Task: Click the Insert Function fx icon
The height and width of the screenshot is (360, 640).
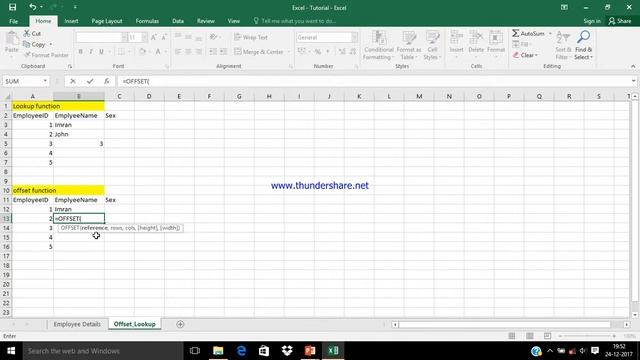Action: click(x=107, y=81)
